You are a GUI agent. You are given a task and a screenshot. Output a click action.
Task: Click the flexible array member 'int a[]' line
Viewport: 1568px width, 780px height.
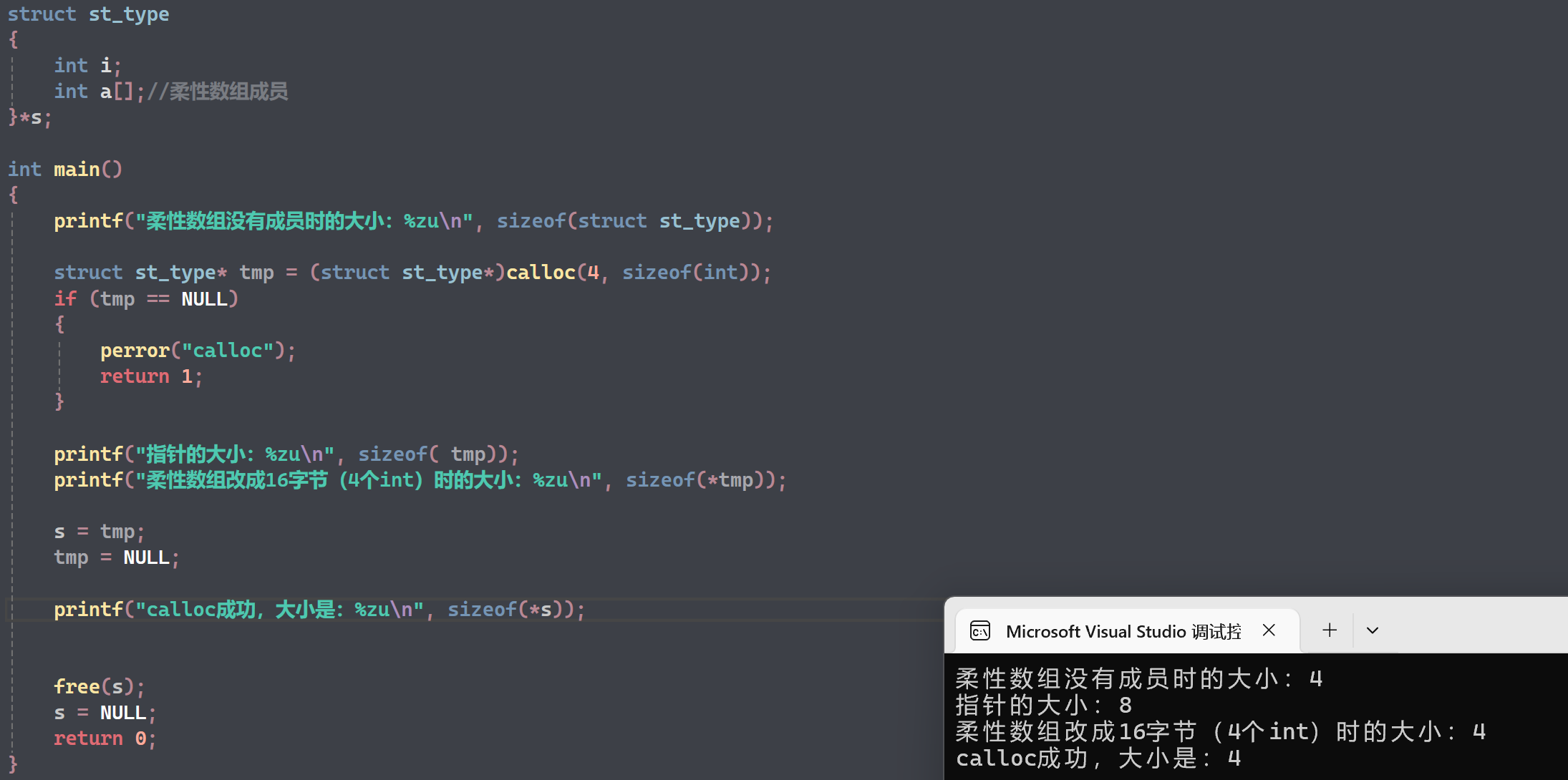pos(93,92)
